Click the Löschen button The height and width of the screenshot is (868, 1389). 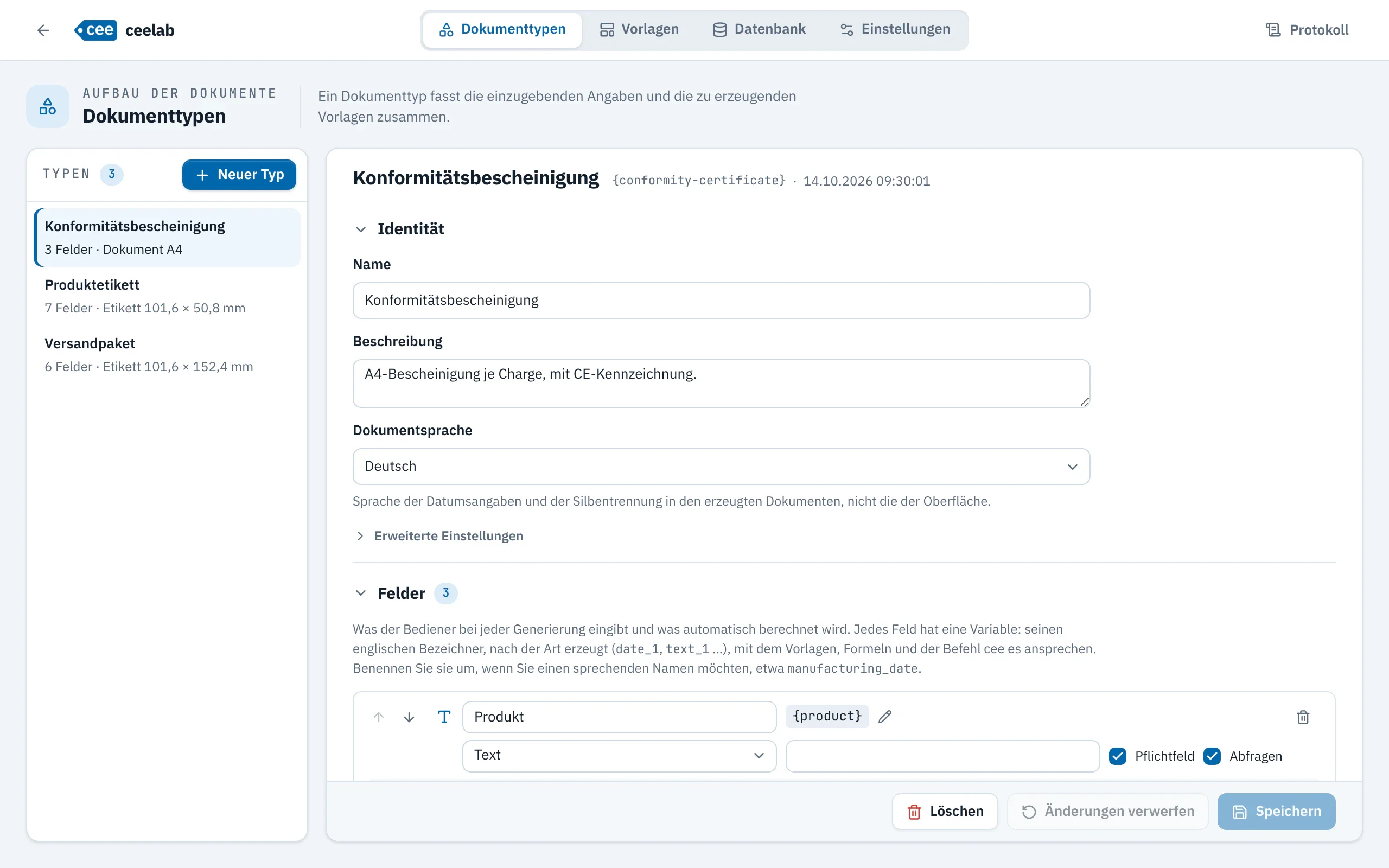tap(945, 811)
